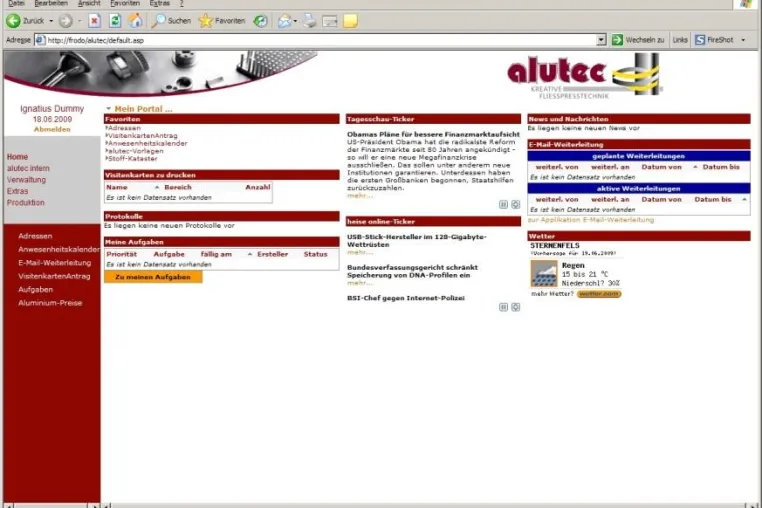Viewport: 762px width, 508px height.
Task: Pause the heise online-Ticker with its pause icon
Action: point(503,307)
